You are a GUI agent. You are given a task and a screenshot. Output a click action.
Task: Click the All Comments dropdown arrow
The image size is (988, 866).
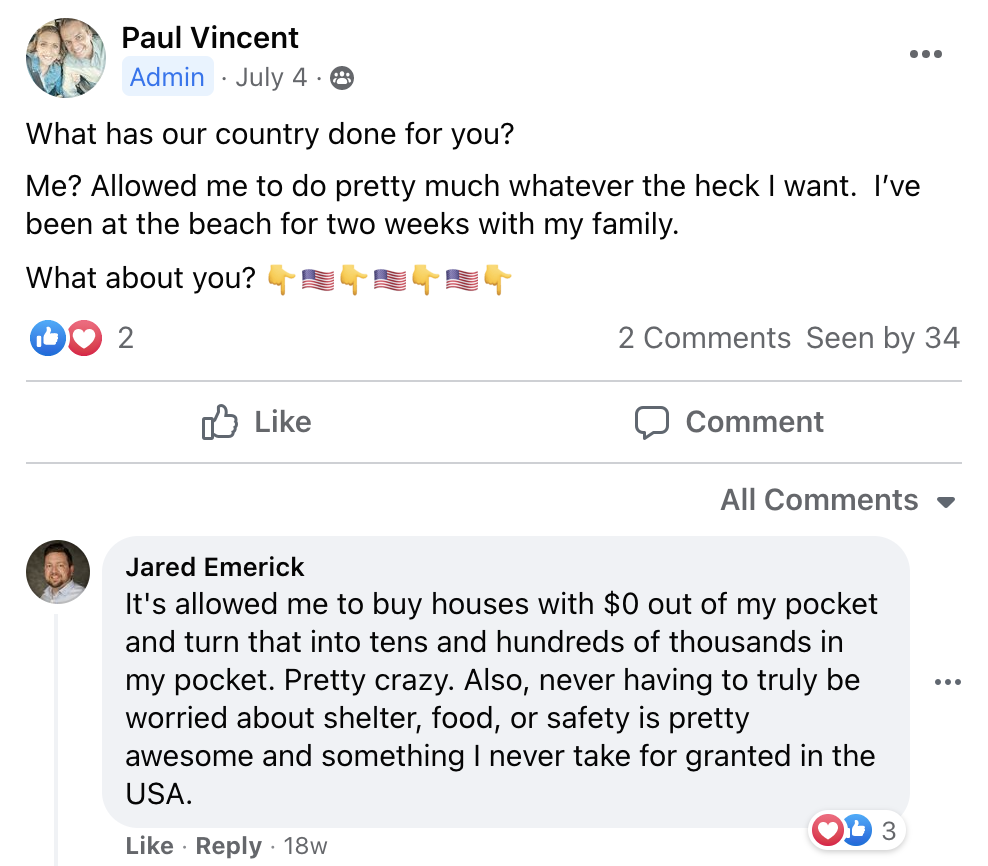tap(946, 502)
